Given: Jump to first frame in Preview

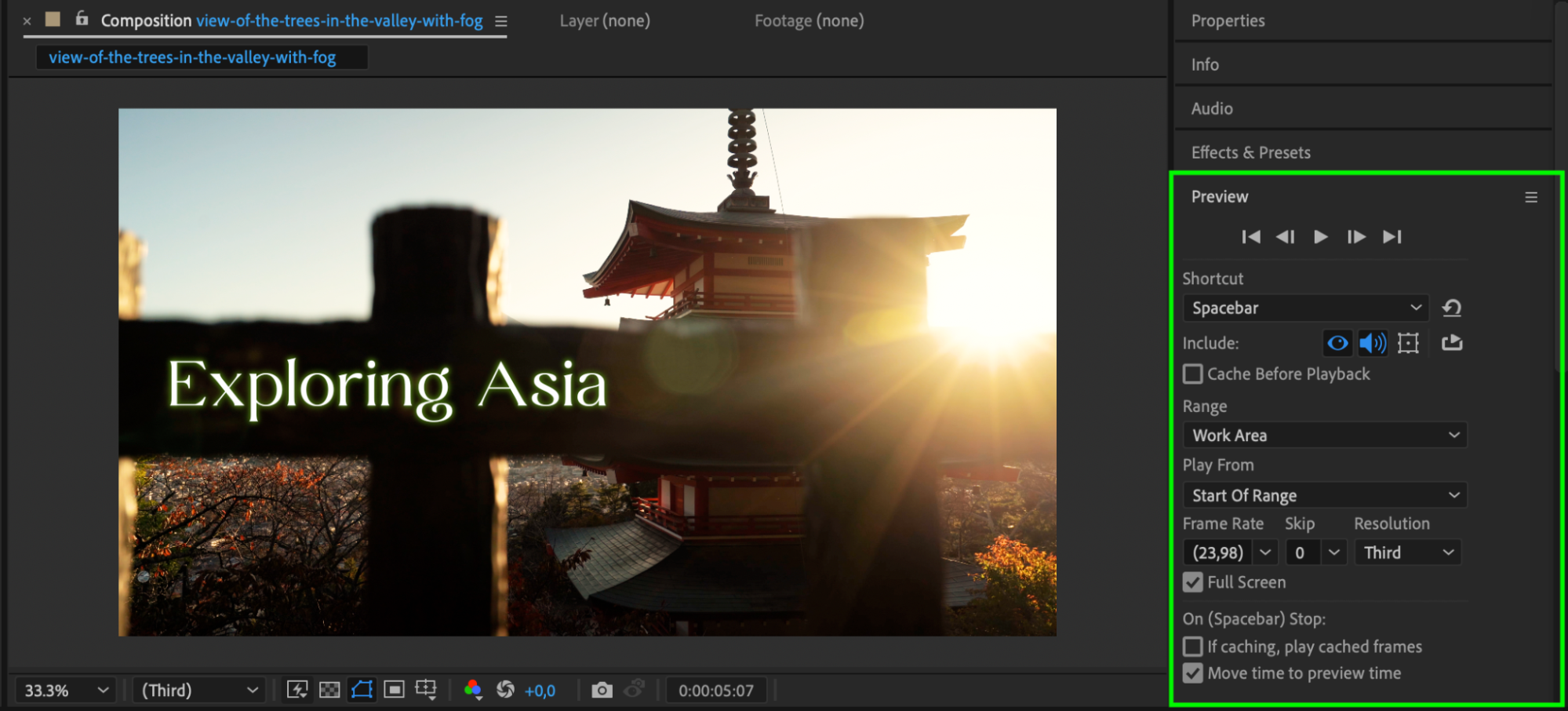Looking at the screenshot, I should 1251,237.
